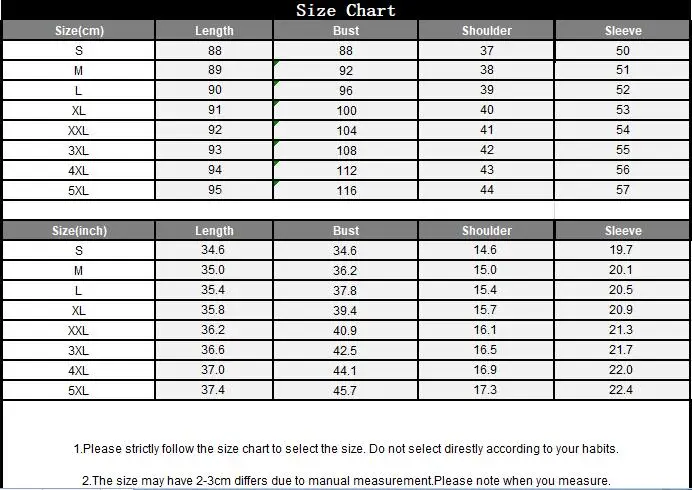
Task: Click the Sleeve header in the inch table
Action: point(623,230)
